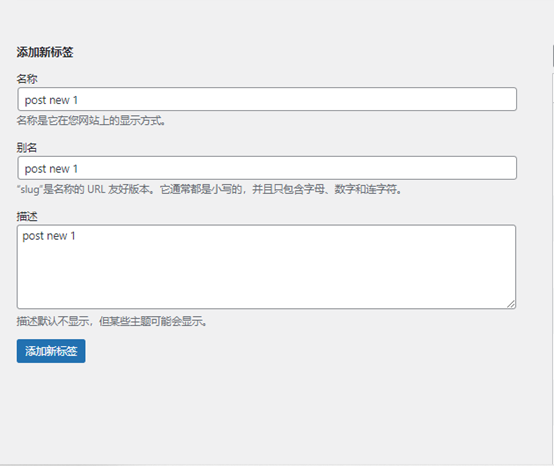
Task: Focus the 名称 name input field
Action: coord(267,99)
